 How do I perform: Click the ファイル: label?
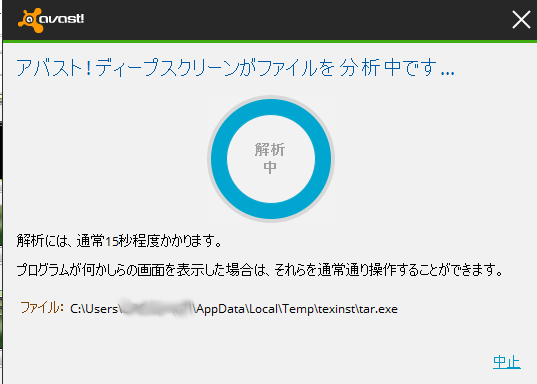(42, 307)
